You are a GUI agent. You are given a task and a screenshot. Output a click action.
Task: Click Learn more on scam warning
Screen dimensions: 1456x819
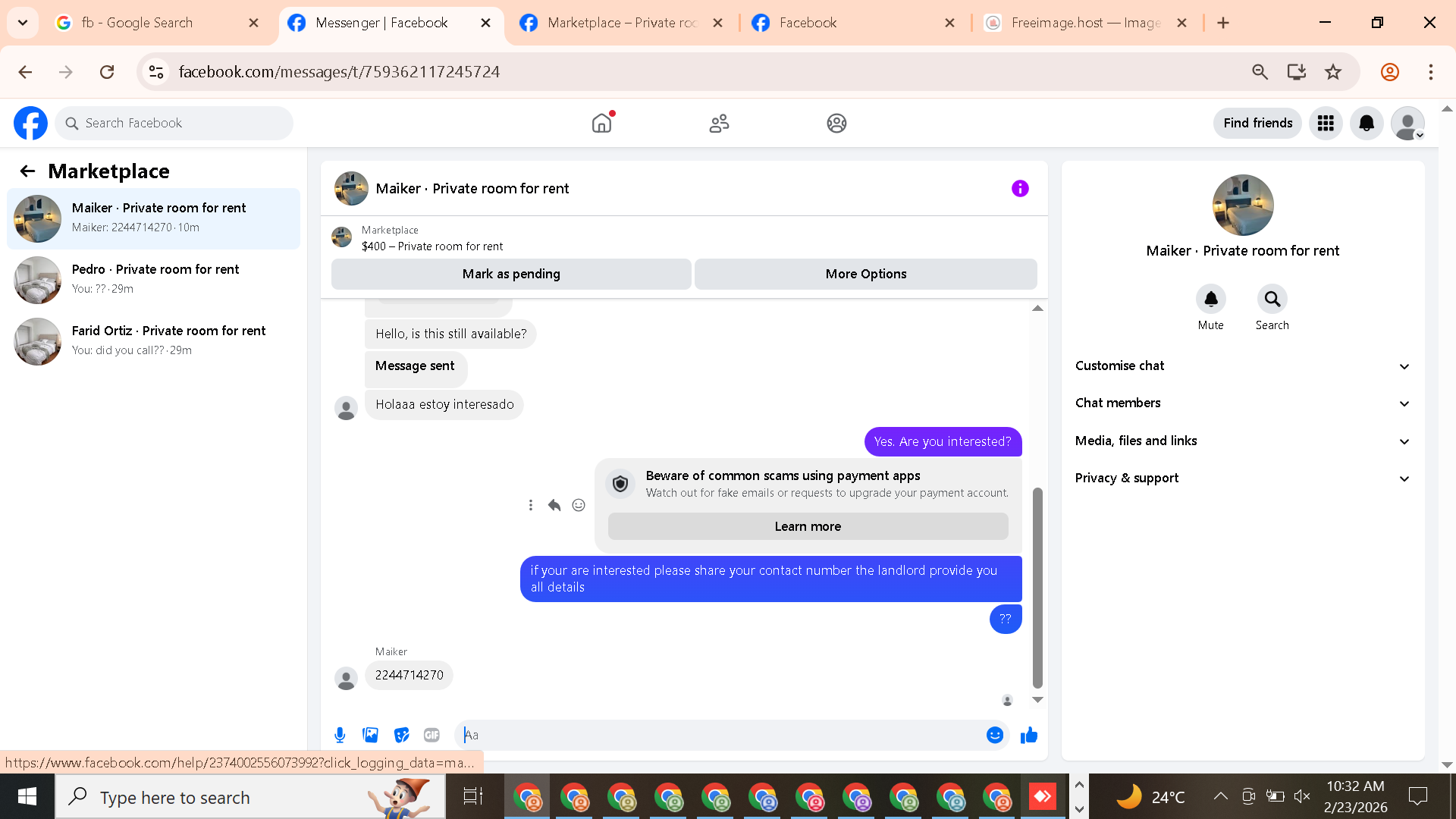[808, 526]
